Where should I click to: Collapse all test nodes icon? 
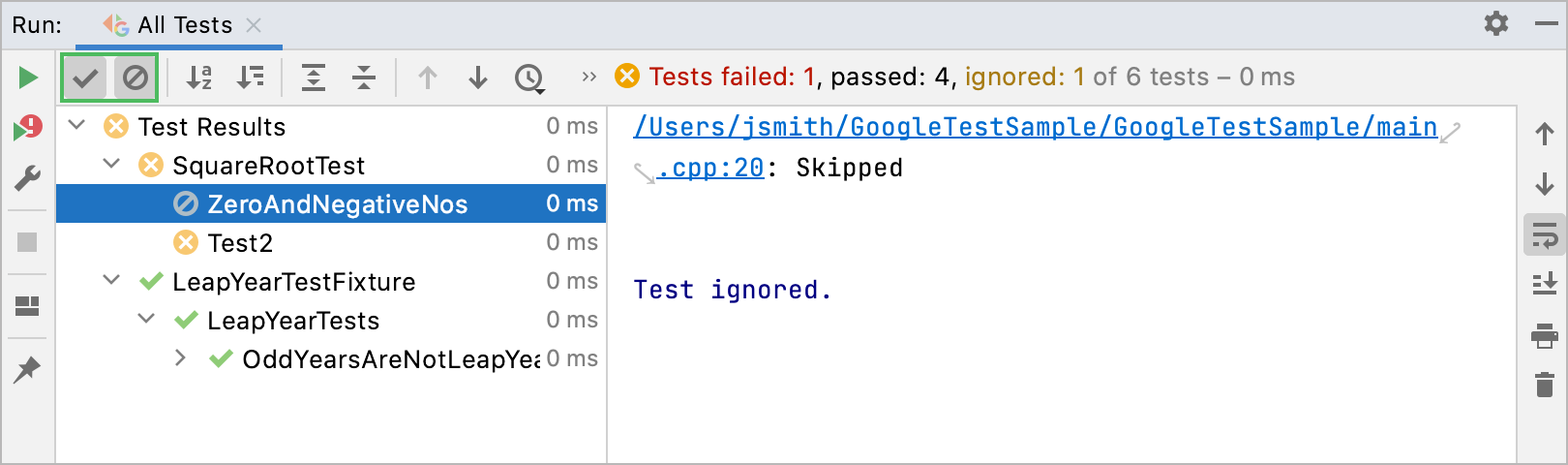tap(364, 77)
